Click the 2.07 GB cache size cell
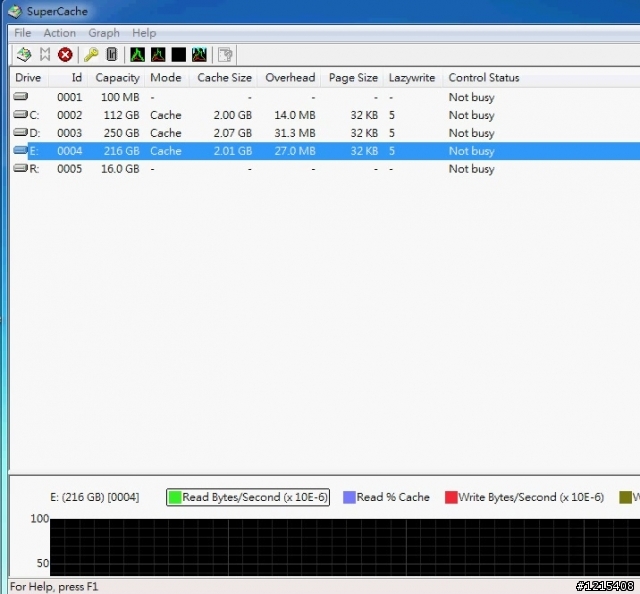The image size is (640, 594). (x=233, y=133)
